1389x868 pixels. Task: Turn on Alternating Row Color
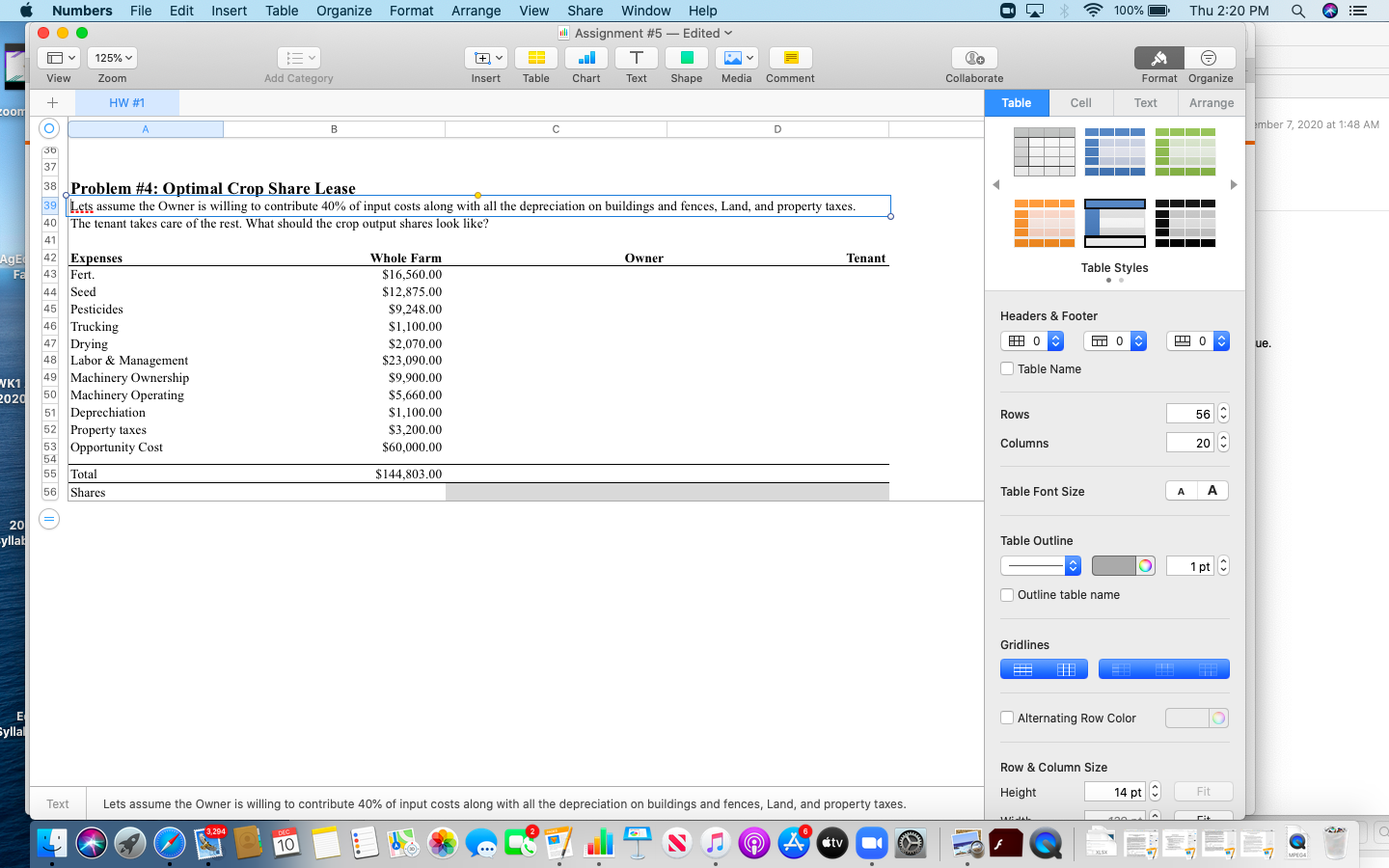pyautogui.click(x=1007, y=718)
